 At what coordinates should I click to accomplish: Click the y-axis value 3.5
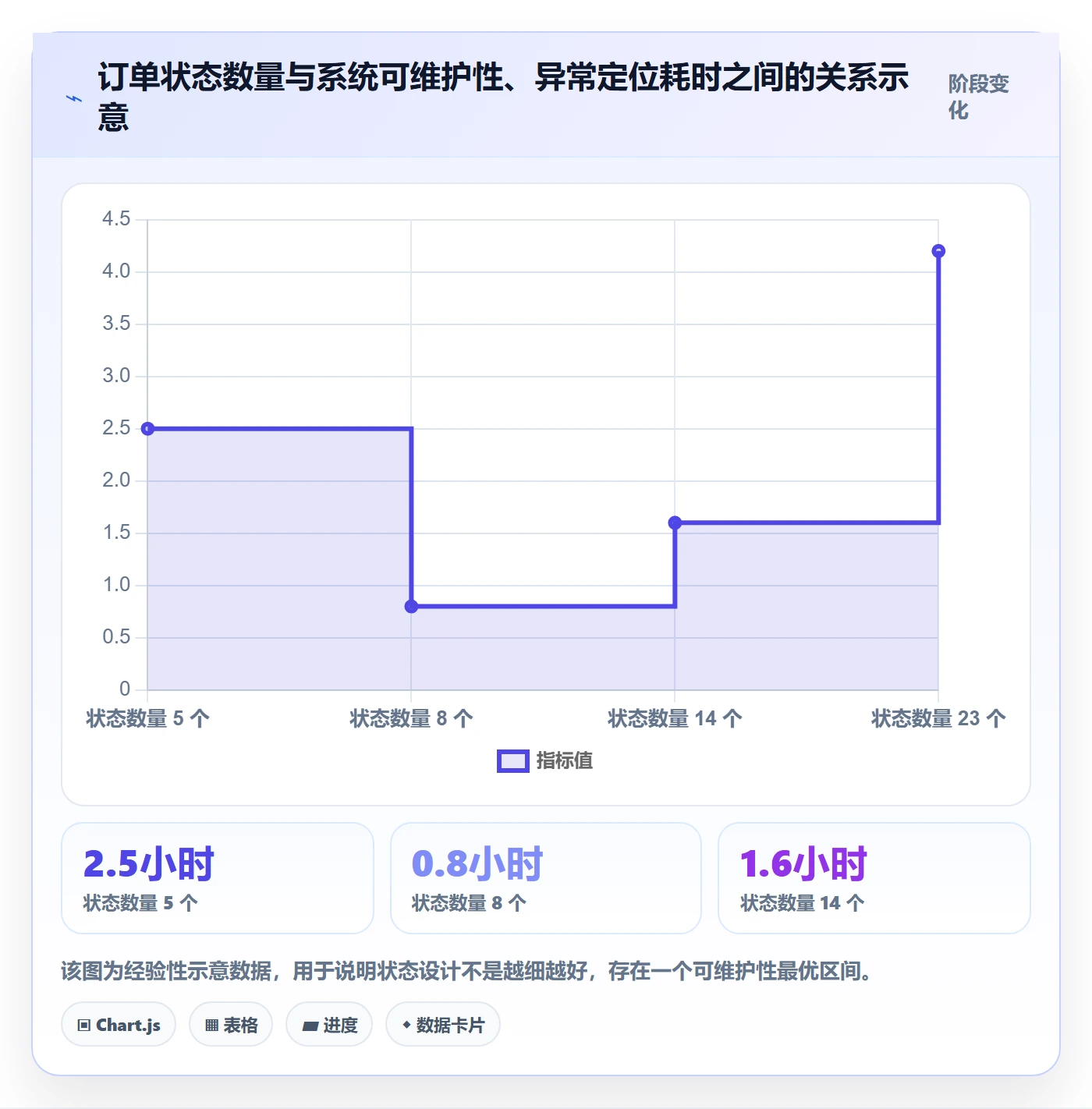click(116, 324)
